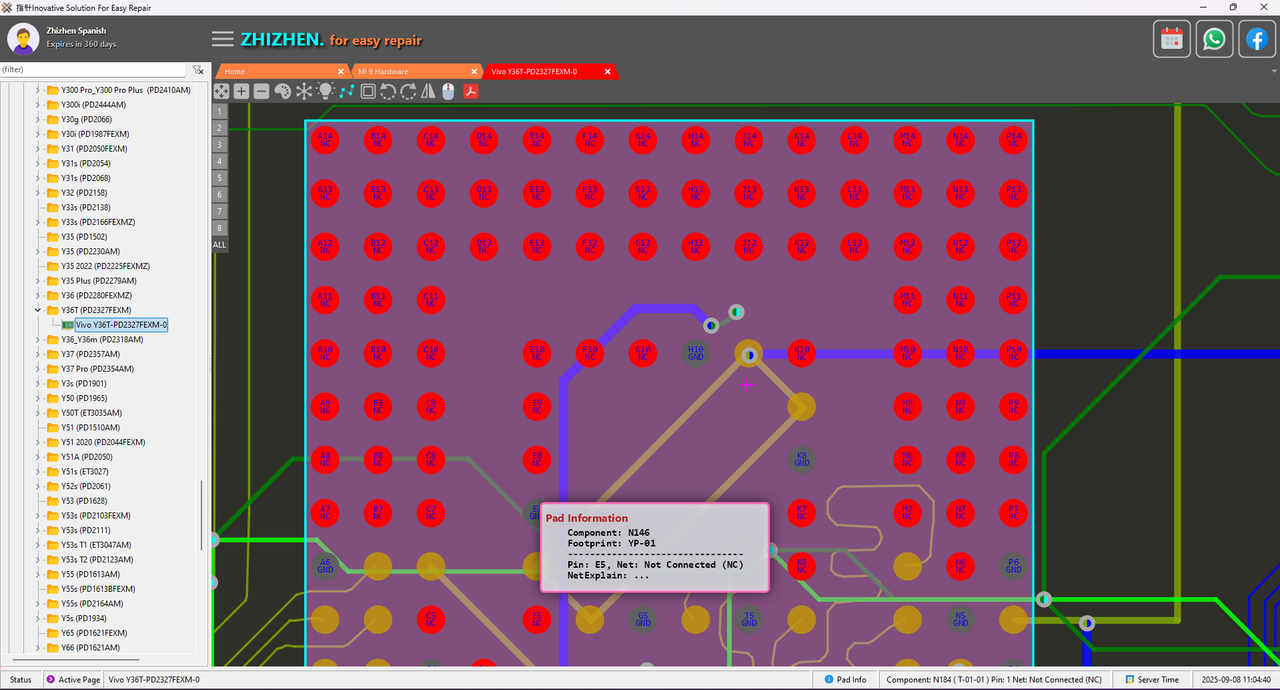Toggle layer 6 button

[x=219, y=194]
